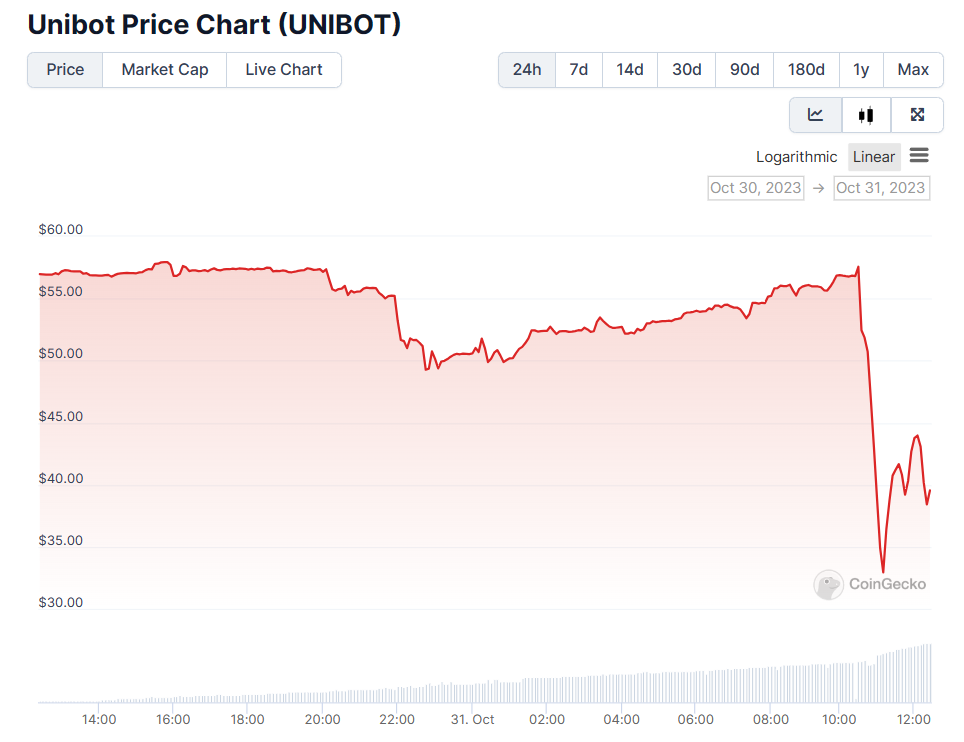Select the line chart view icon
Image resolution: width=964 pixels, height=742 pixels.
pos(815,114)
